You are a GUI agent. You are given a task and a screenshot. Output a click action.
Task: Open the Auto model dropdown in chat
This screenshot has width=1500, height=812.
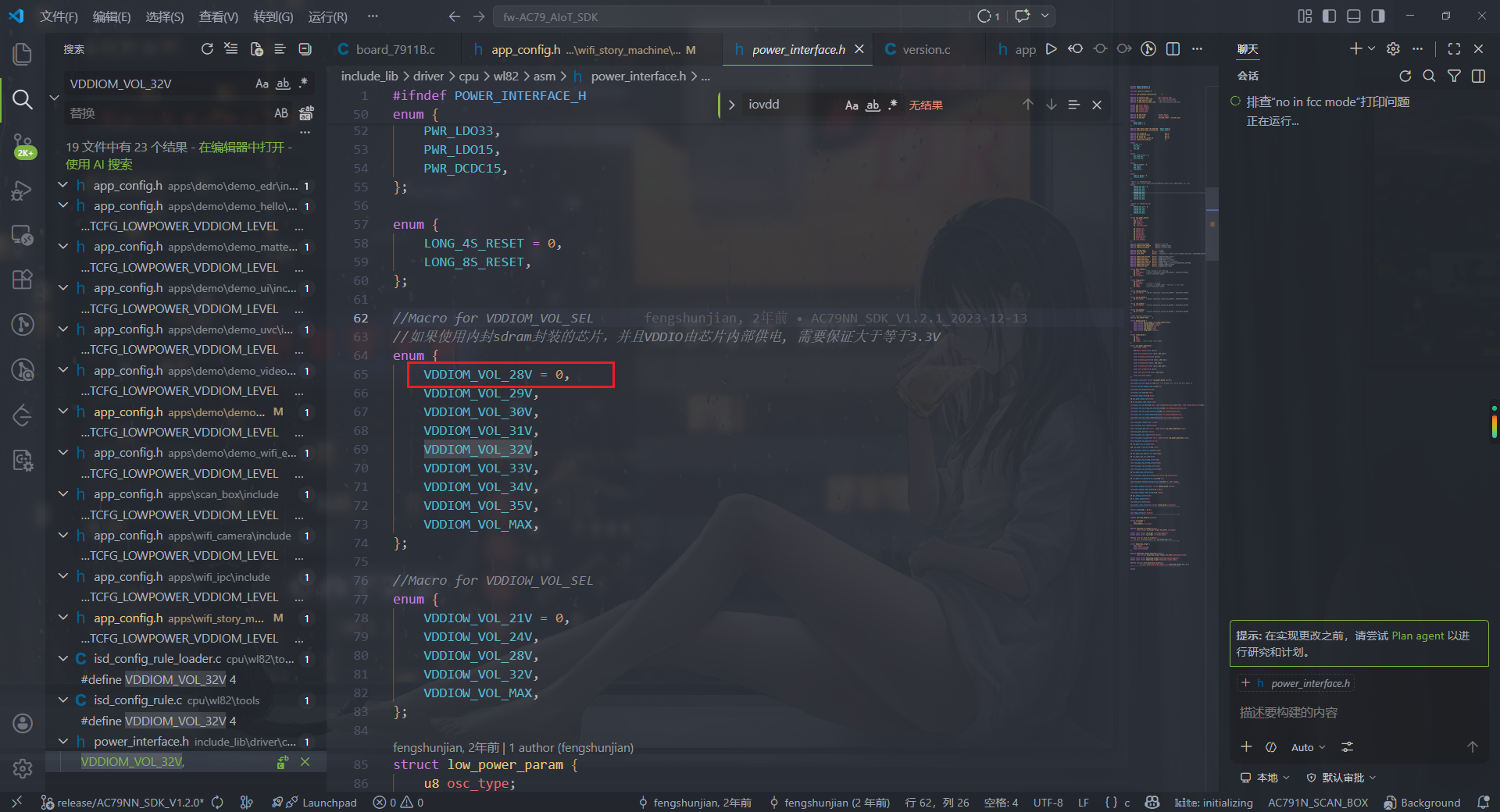(1308, 747)
